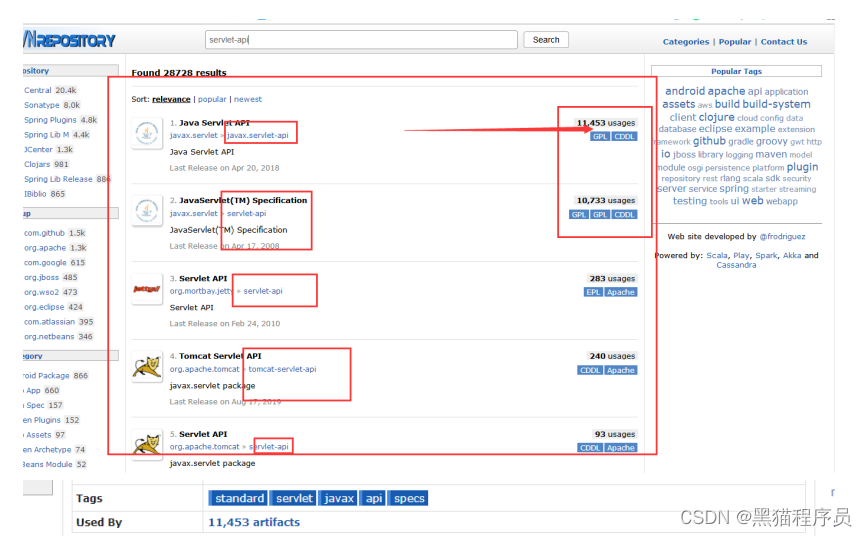Open the tomcat-servlet-api artifact link
This screenshot has width=867, height=536.
coord(282,369)
